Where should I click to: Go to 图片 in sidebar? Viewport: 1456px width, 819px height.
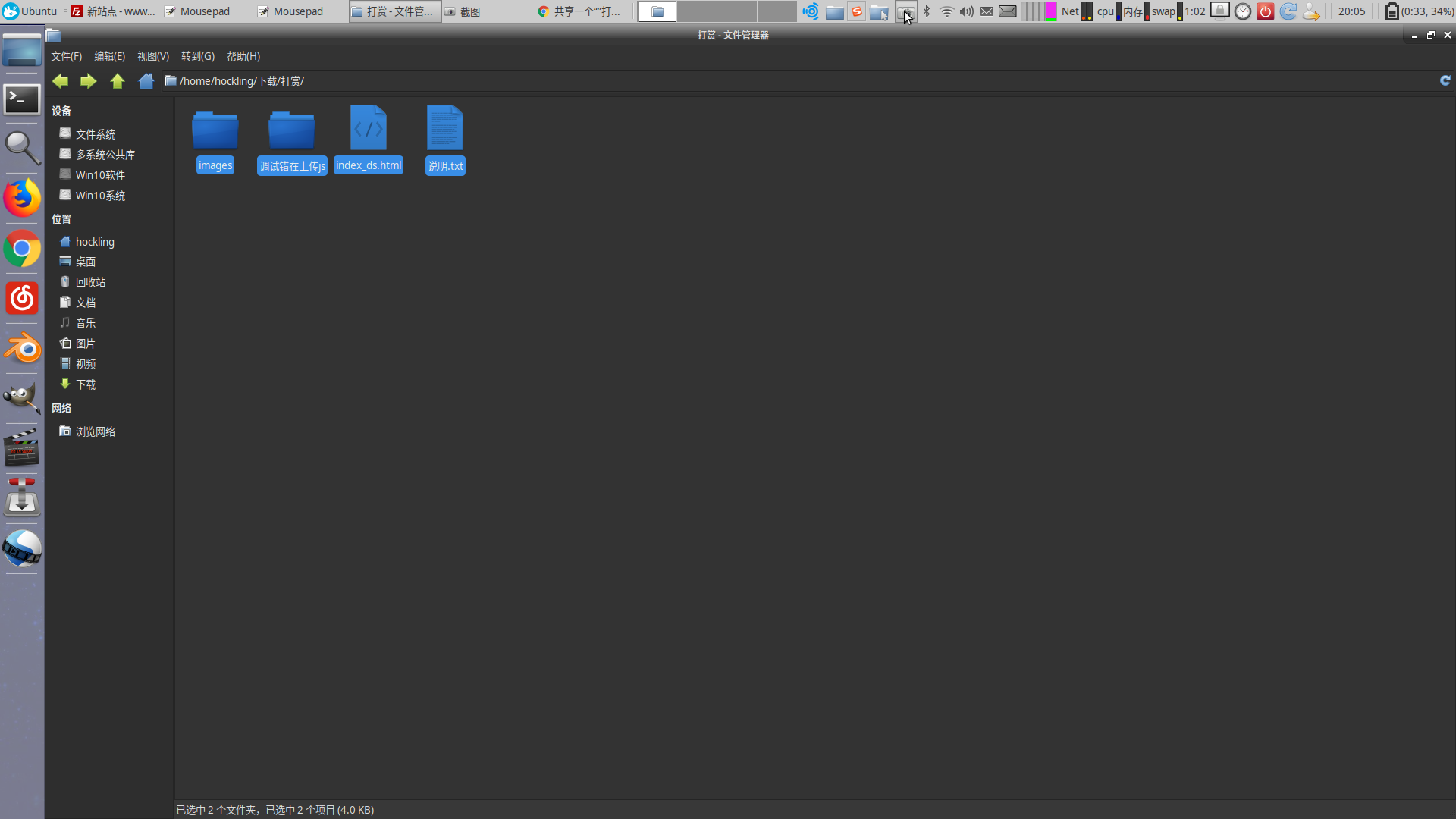pos(86,344)
